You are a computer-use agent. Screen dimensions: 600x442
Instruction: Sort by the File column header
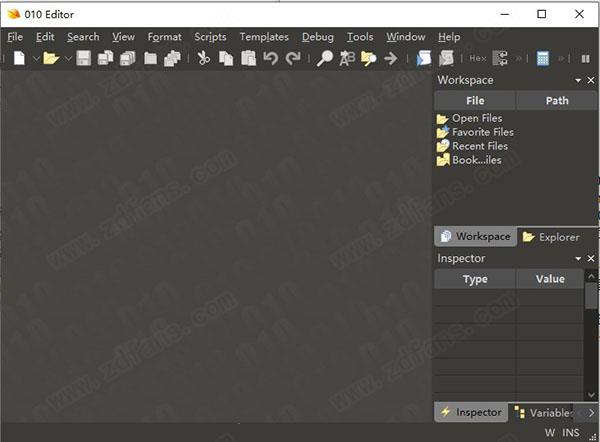pyautogui.click(x=475, y=101)
